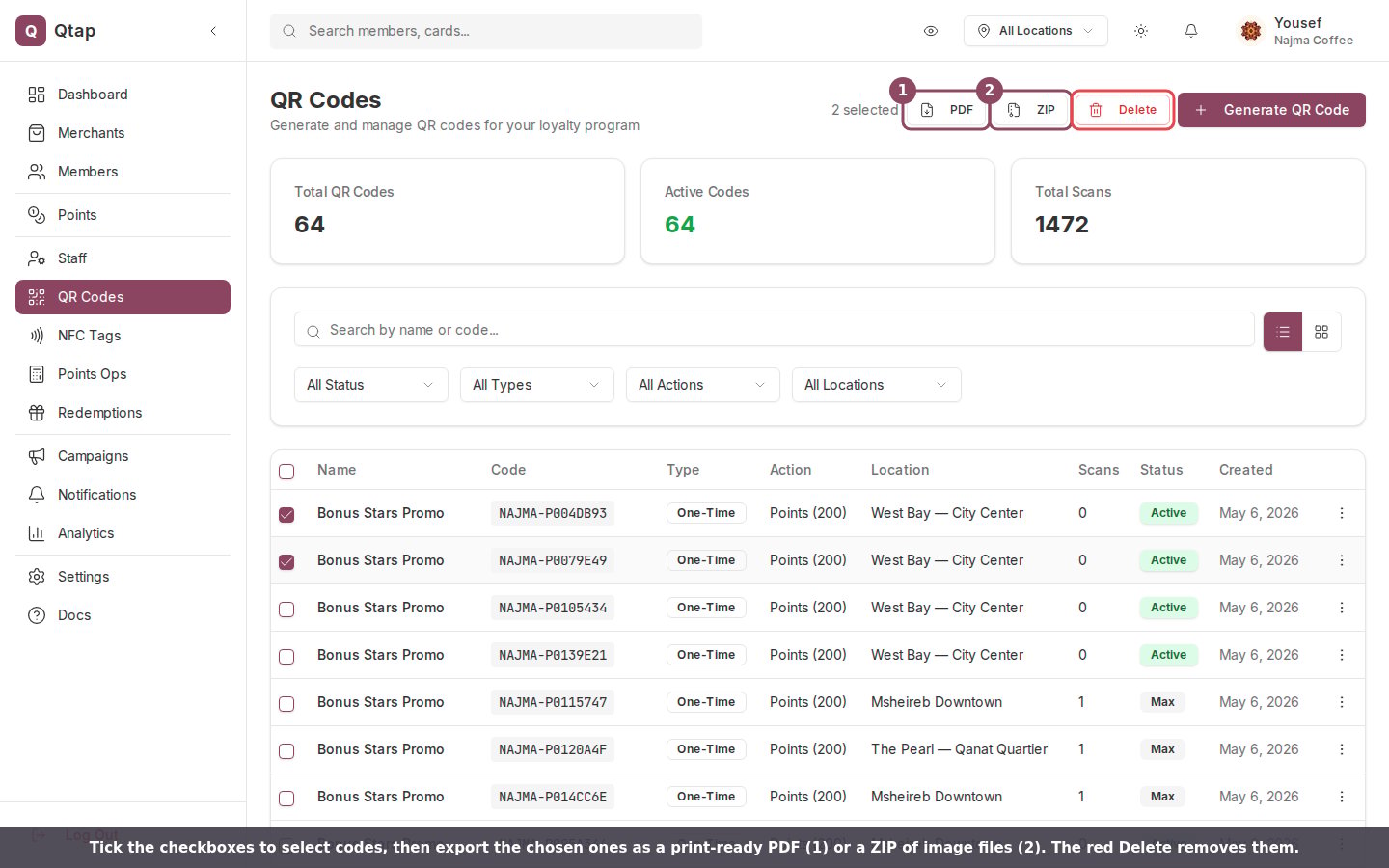The image size is (1389, 868).
Task: Open Settings page
Action: (x=123, y=577)
